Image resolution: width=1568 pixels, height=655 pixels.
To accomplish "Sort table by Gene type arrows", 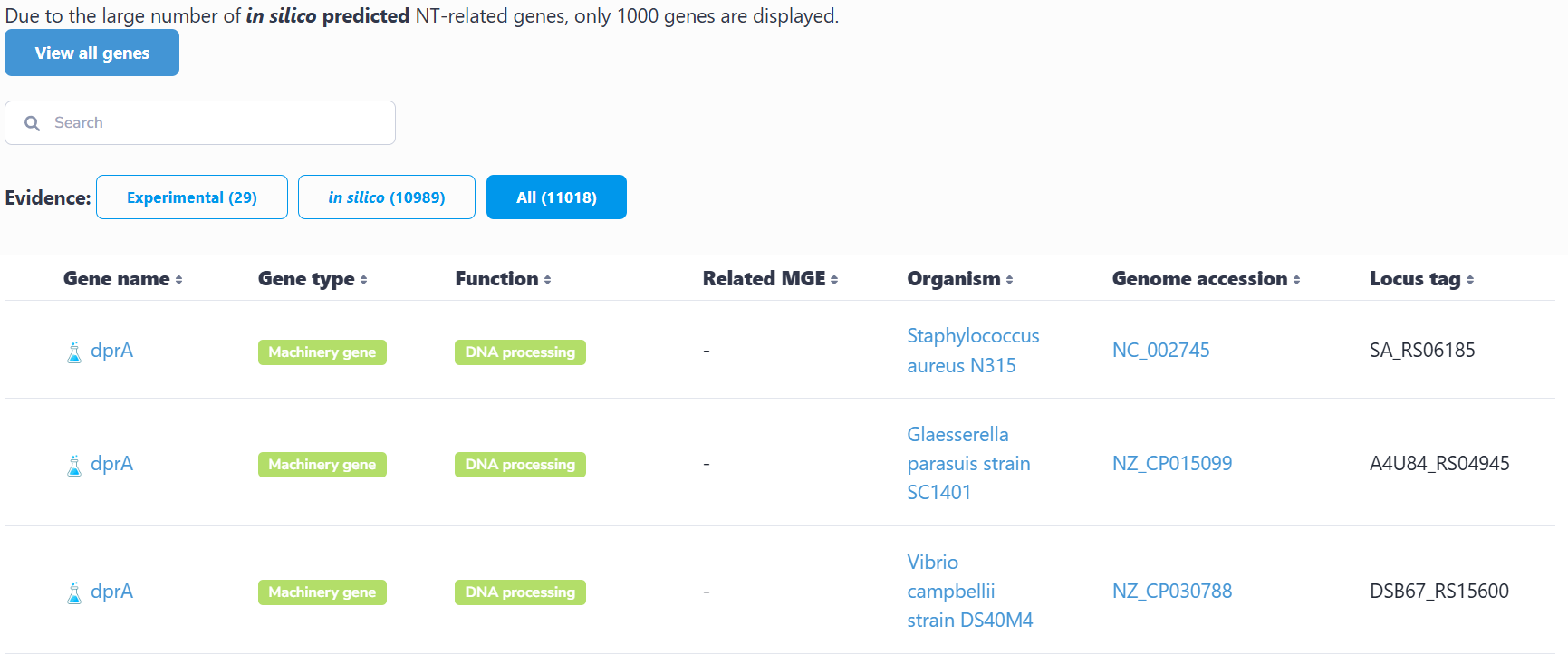I will click(x=363, y=280).
